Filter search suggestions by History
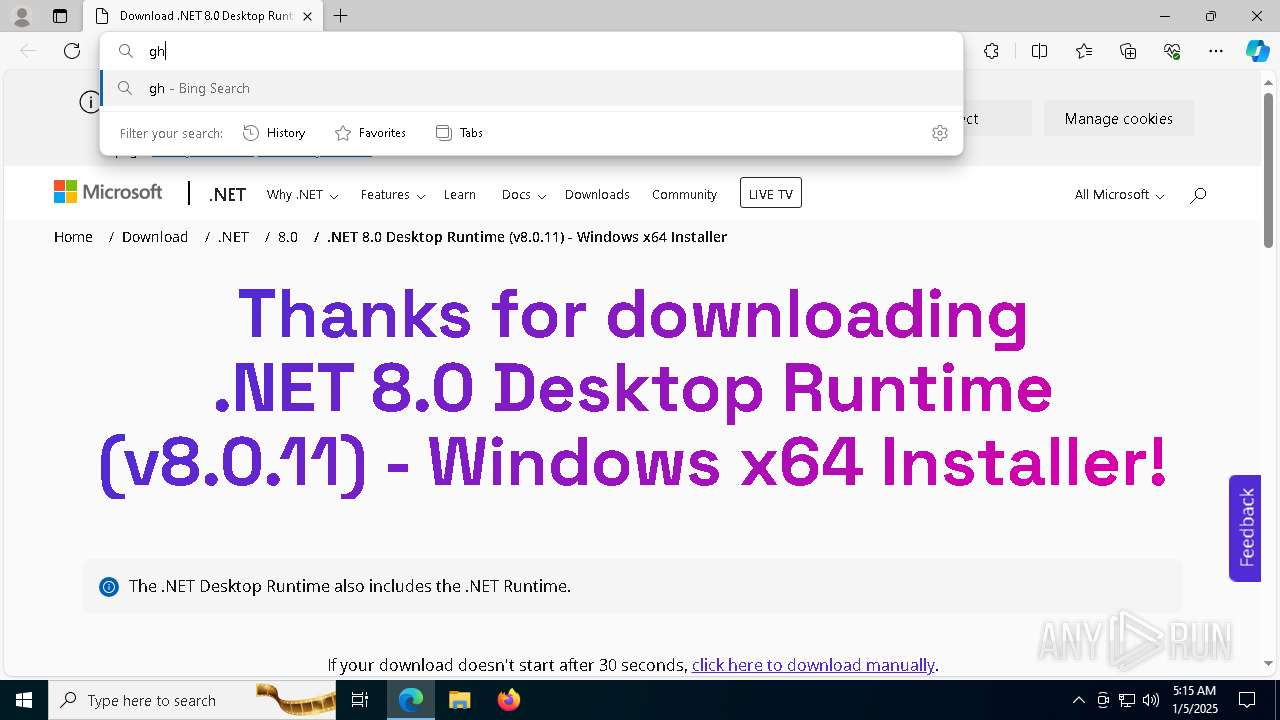Image resolution: width=1280 pixels, height=720 pixels. point(274,133)
